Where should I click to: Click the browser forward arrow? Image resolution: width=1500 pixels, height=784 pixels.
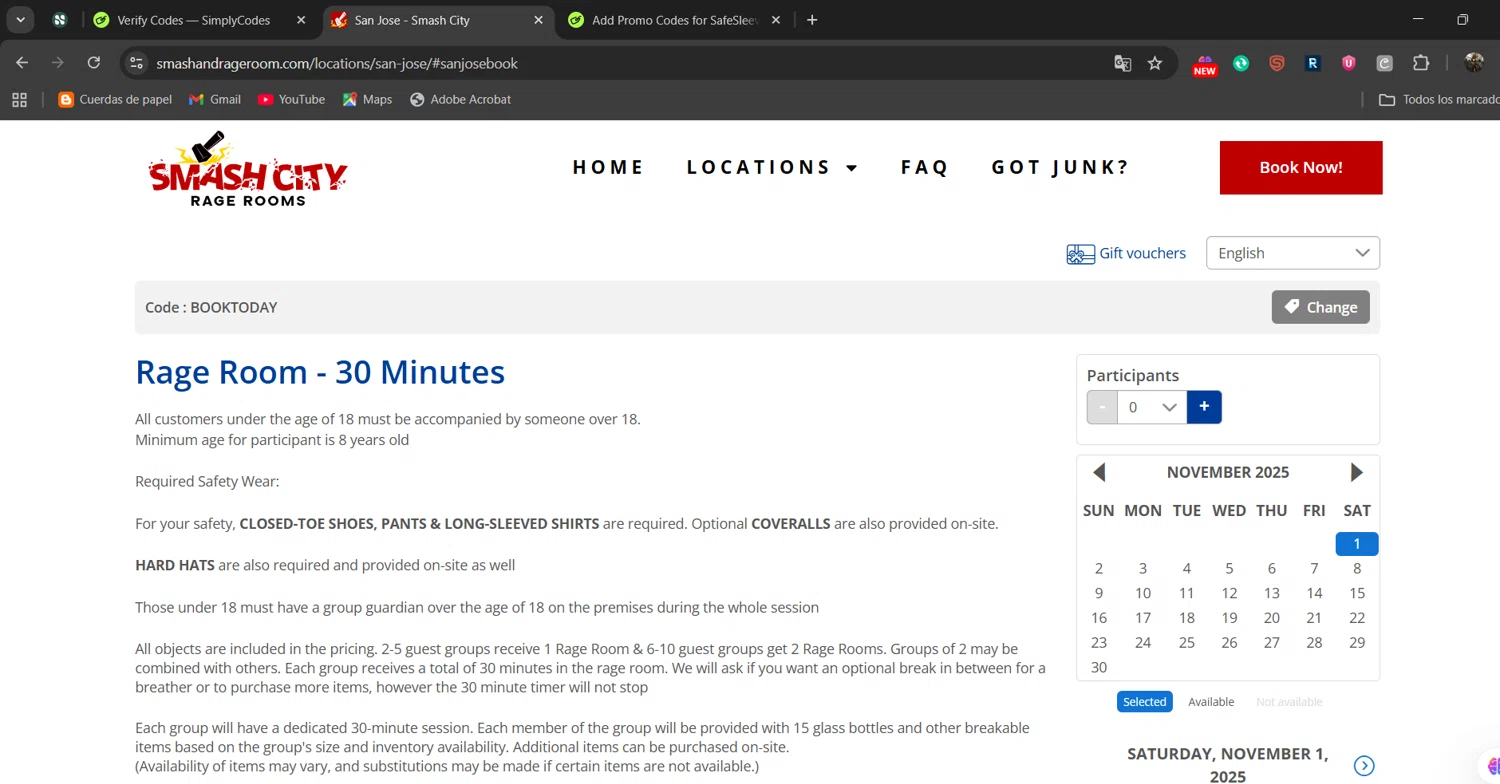58,63
